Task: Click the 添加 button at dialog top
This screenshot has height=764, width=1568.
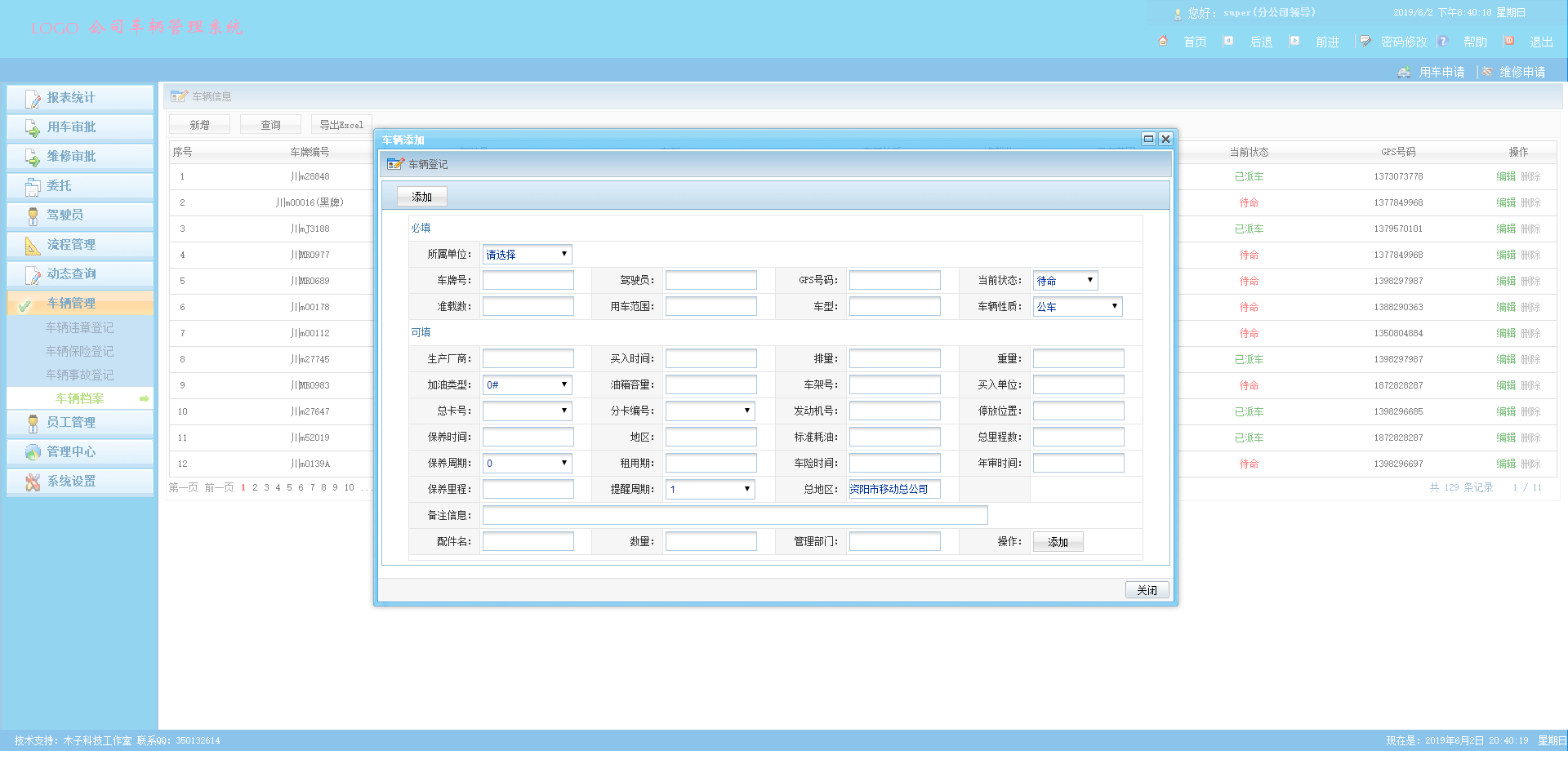Action: pyautogui.click(x=421, y=197)
